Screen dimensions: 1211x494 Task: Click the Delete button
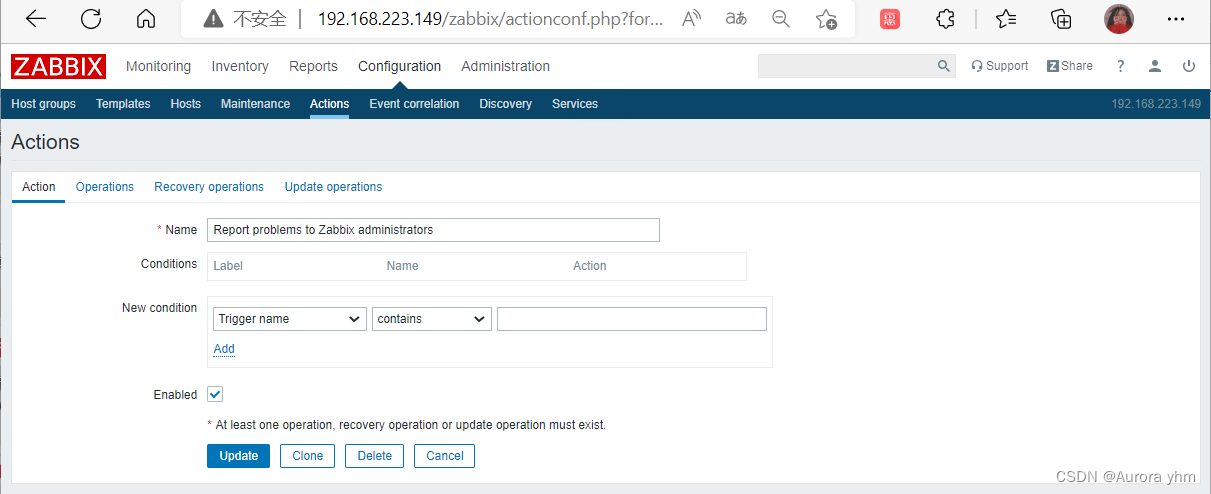(x=375, y=456)
